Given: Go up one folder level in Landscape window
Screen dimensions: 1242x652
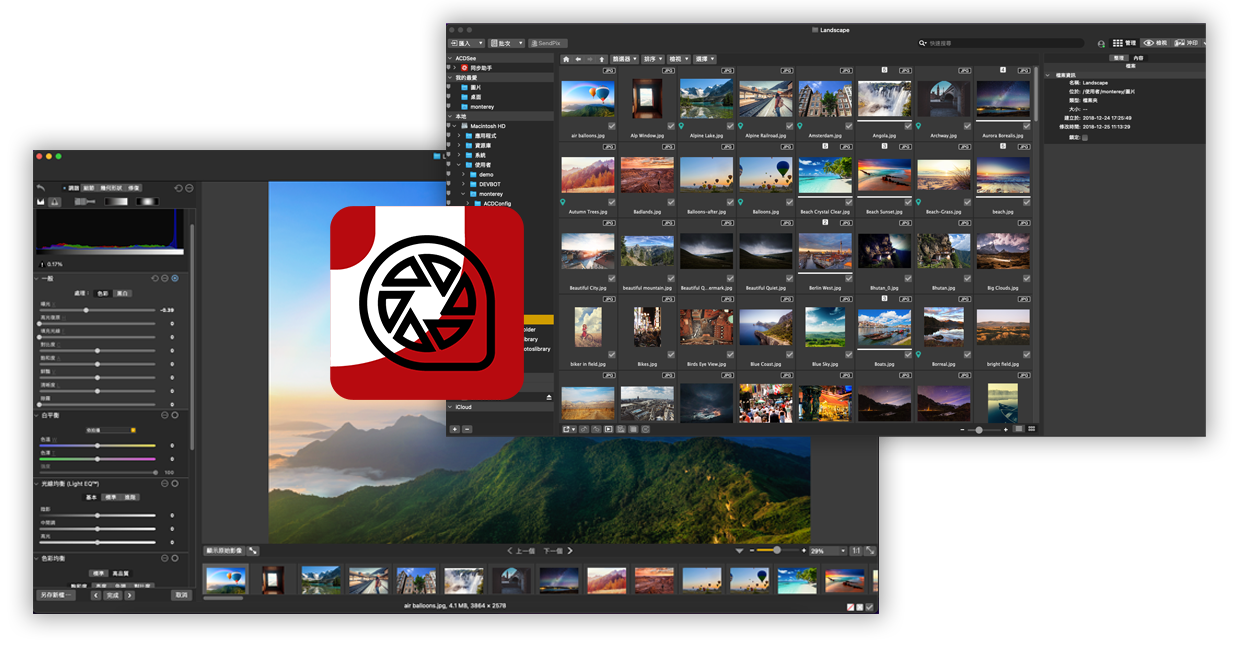Looking at the screenshot, I should click(x=601, y=59).
